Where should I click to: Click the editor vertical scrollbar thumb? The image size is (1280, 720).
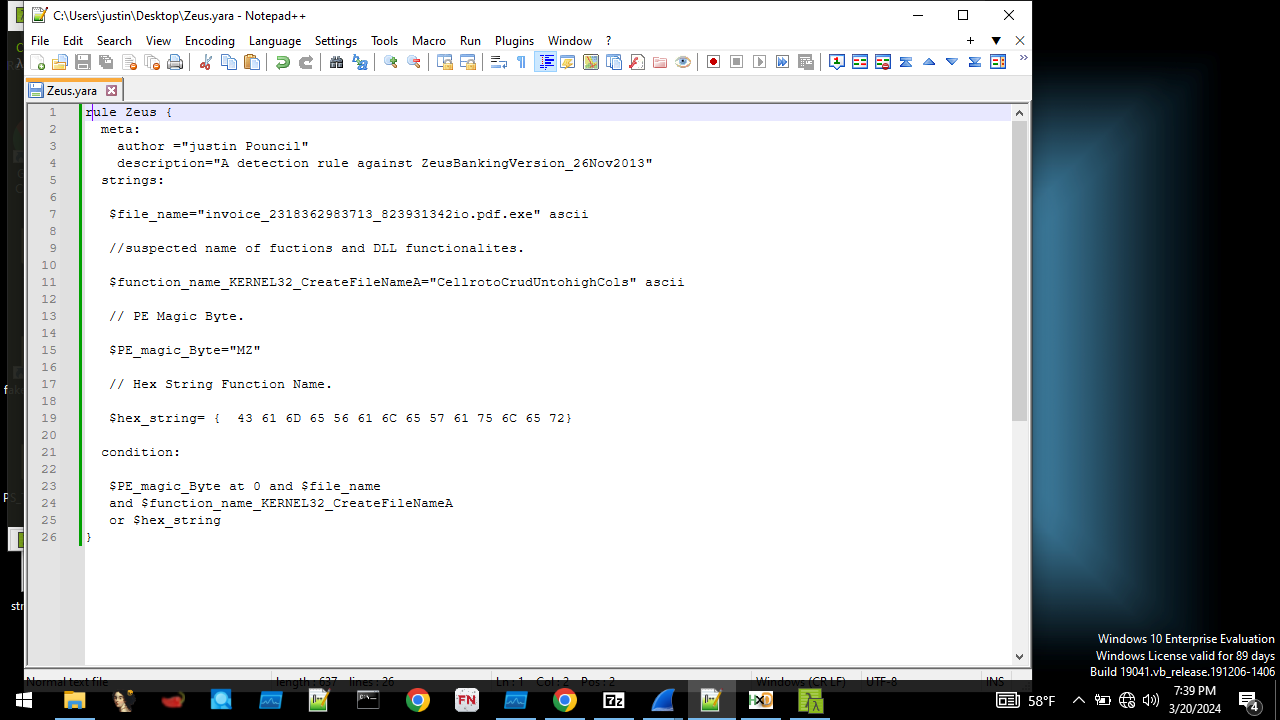pyautogui.click(x=1020, y=271)
